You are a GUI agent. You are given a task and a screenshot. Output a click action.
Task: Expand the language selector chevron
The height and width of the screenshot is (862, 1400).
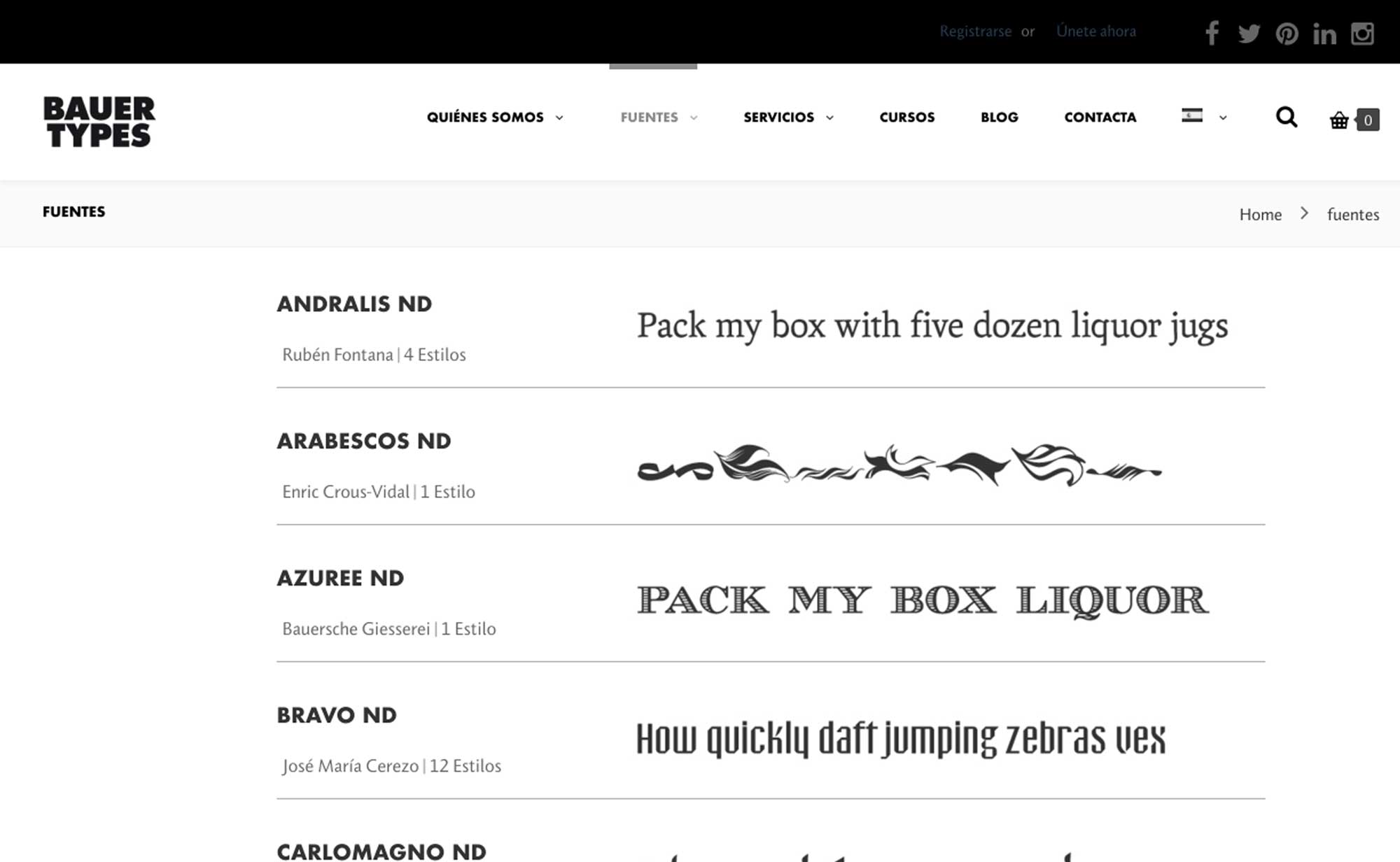pos(1223,118)
